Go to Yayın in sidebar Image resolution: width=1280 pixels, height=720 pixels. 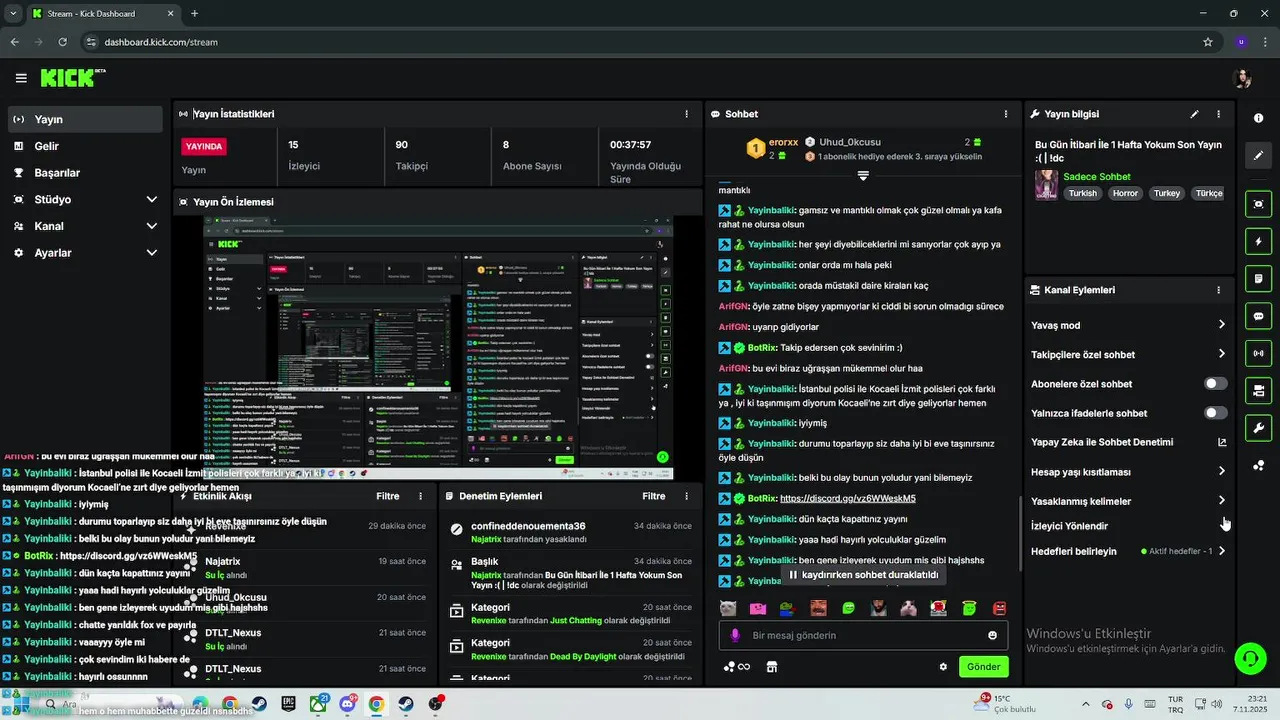84,119
